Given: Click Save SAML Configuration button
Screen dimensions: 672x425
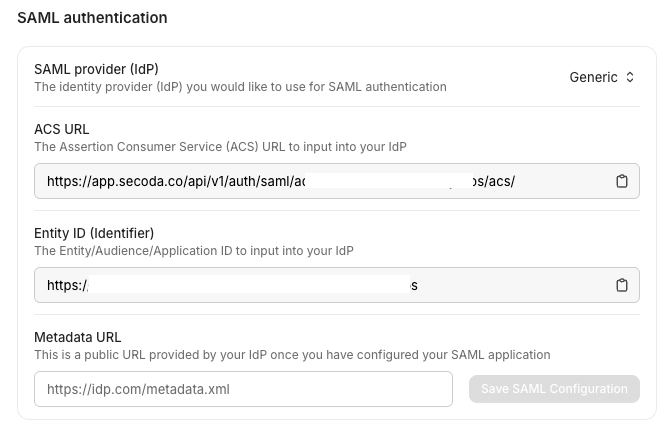Looking at the screenshot, I should [554, 389].
